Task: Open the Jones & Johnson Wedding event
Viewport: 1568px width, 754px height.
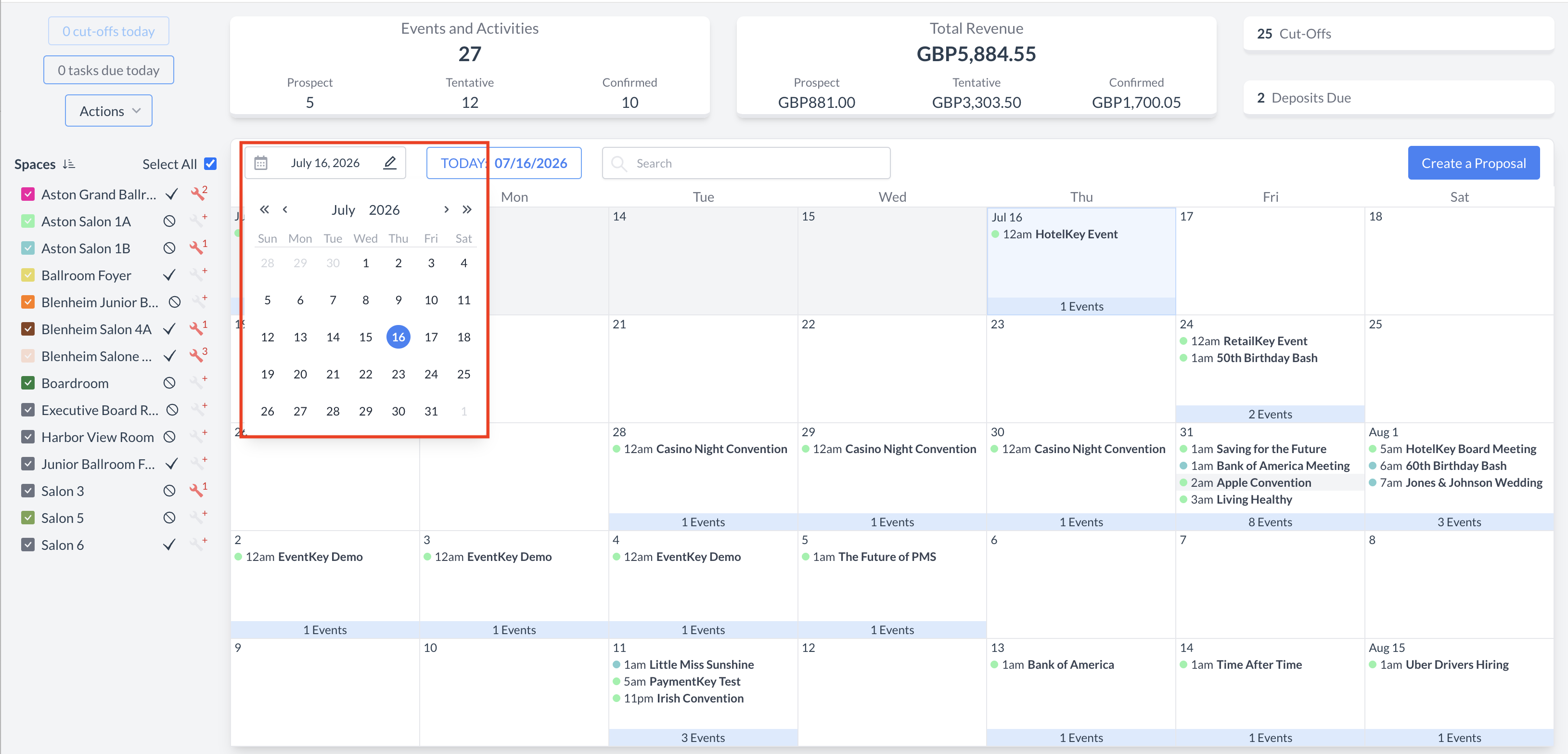Action: pos(1460,482)
